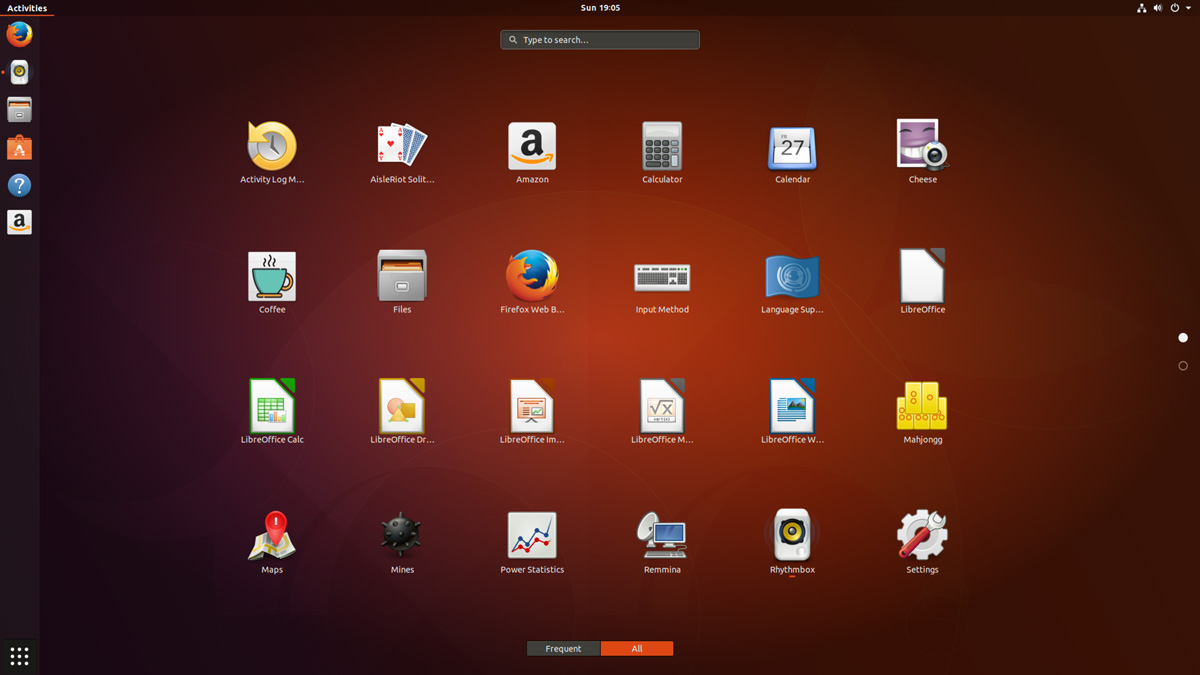The height and width of the screenshot is (675, 1200).
Task: Open the Maps app
Action: point(272,542)
